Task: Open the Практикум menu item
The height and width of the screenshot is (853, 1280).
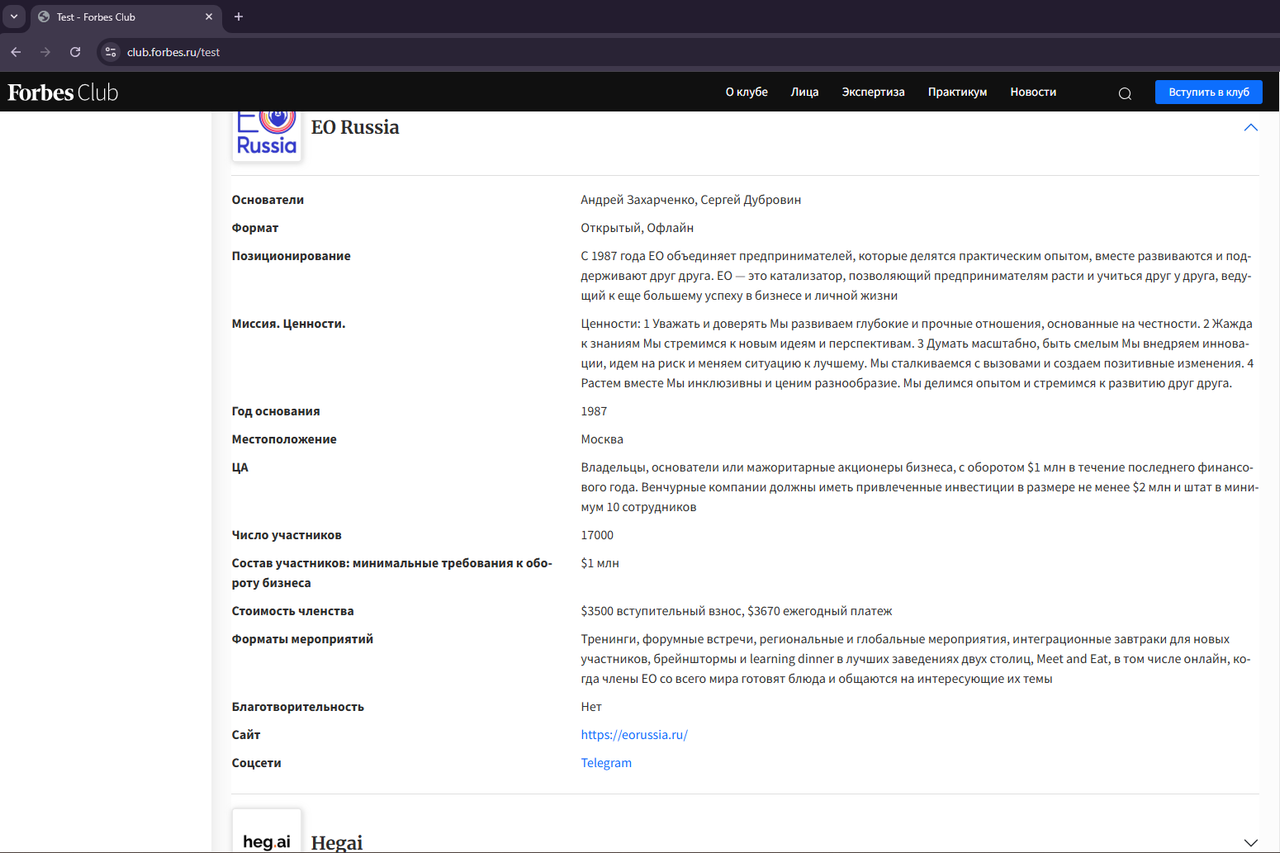Action: pos(957,92)
